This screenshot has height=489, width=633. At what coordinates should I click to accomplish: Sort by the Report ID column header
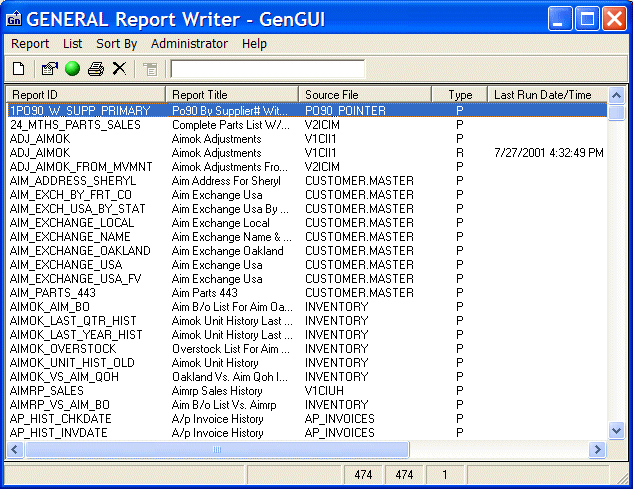[x=85, y=95]
